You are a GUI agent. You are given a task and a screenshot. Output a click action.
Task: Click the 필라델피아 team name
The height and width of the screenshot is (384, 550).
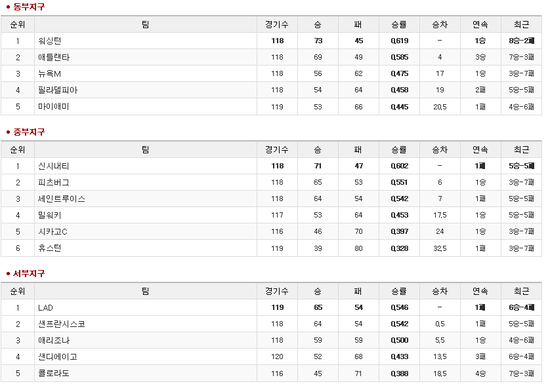(x=58, y=90)
